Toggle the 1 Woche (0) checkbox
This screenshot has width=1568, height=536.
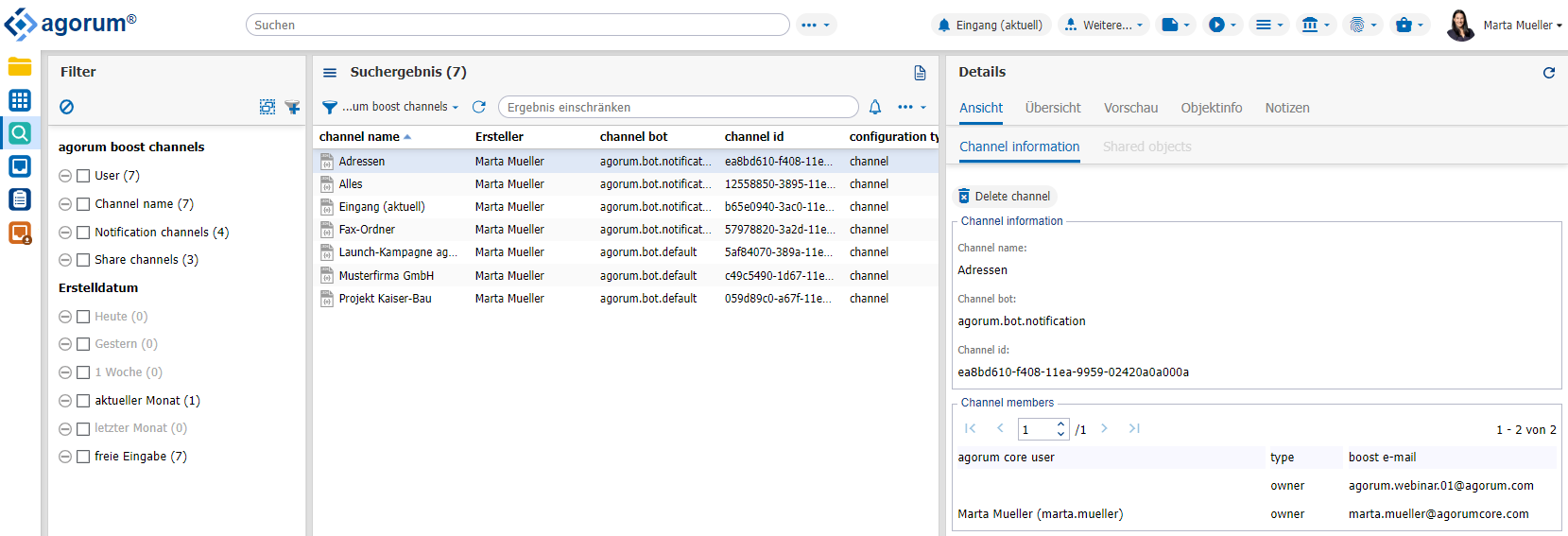83,372
